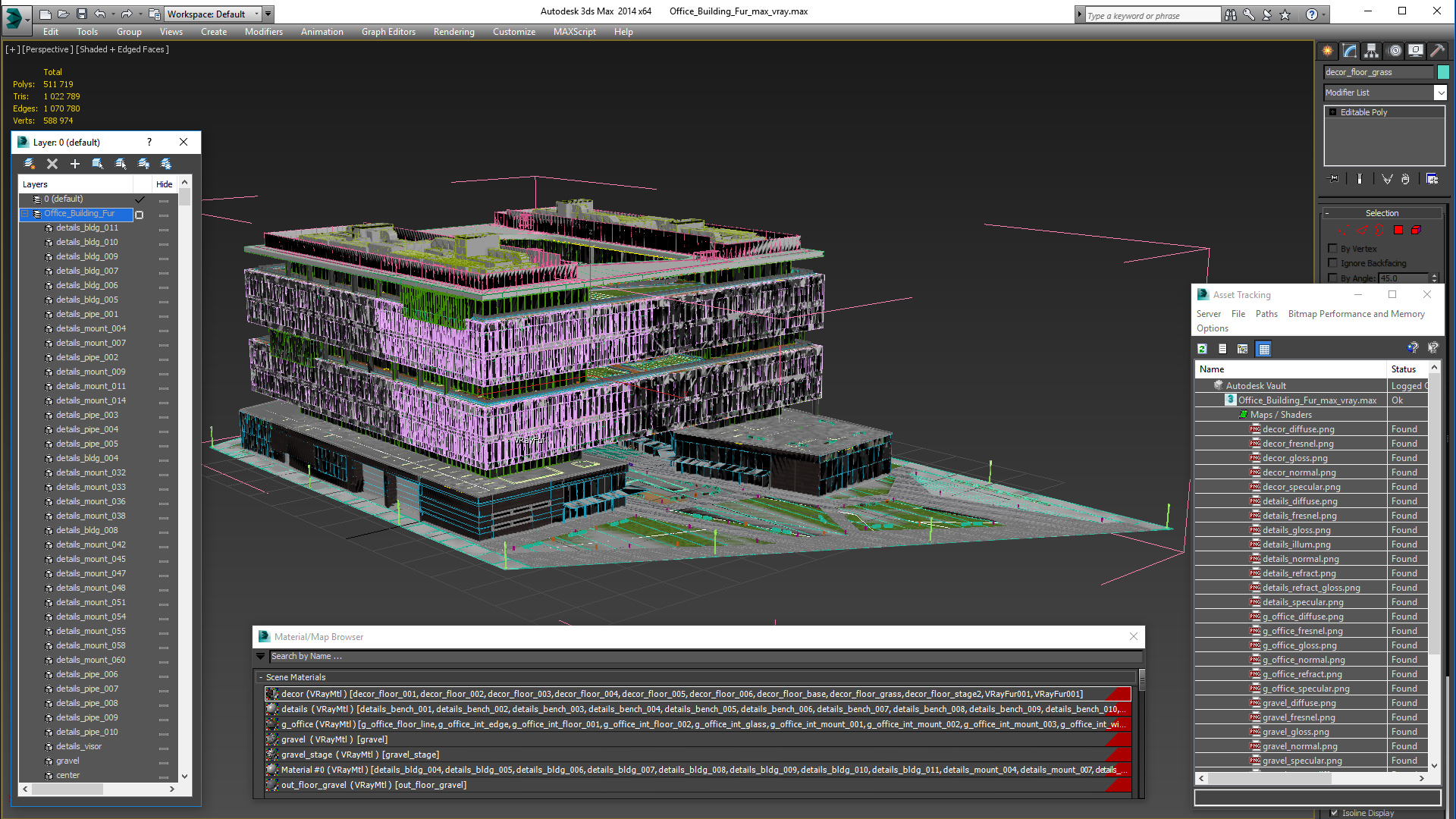Toggle current layer box for Office_Building_Fur

(x=140, y=215)
